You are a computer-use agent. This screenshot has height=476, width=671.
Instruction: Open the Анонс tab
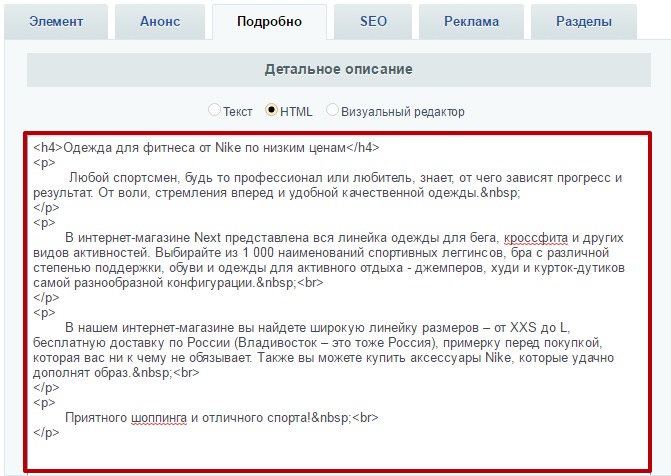pos(160,21)
